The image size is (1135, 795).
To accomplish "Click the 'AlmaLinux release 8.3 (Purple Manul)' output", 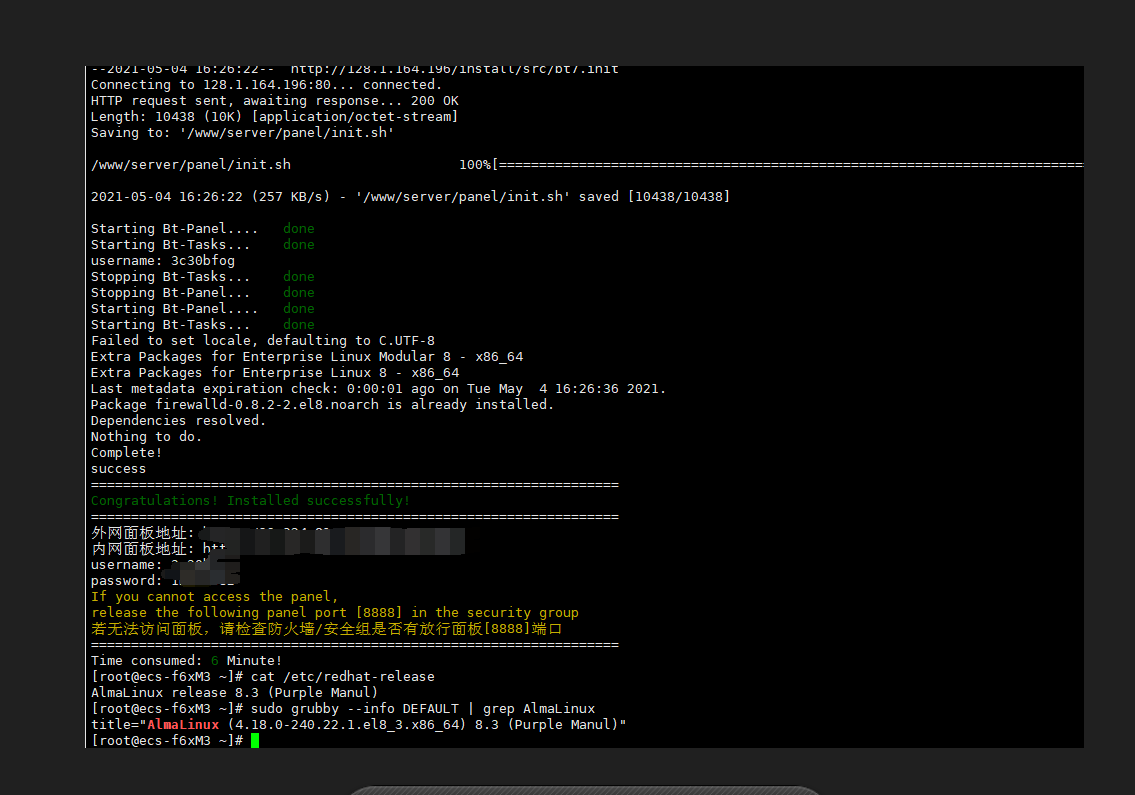I will [x=235, y=692].
